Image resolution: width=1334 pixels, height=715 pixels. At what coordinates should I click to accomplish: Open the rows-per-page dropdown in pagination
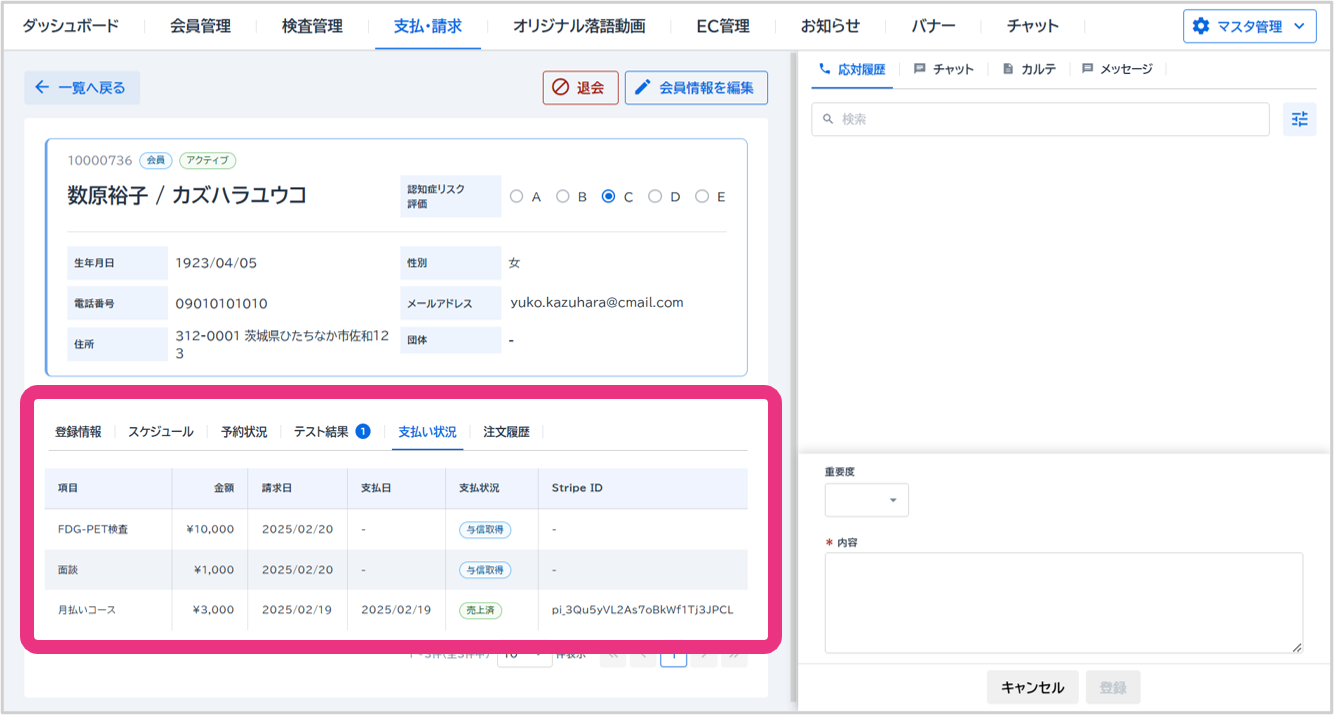click(524, 655)
